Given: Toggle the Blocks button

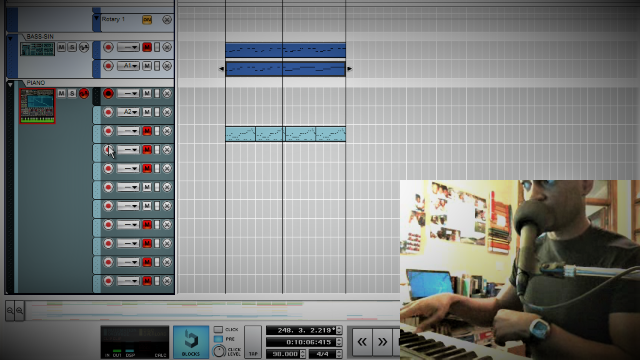Looking at the screenshot, I should tap(191, 342).
